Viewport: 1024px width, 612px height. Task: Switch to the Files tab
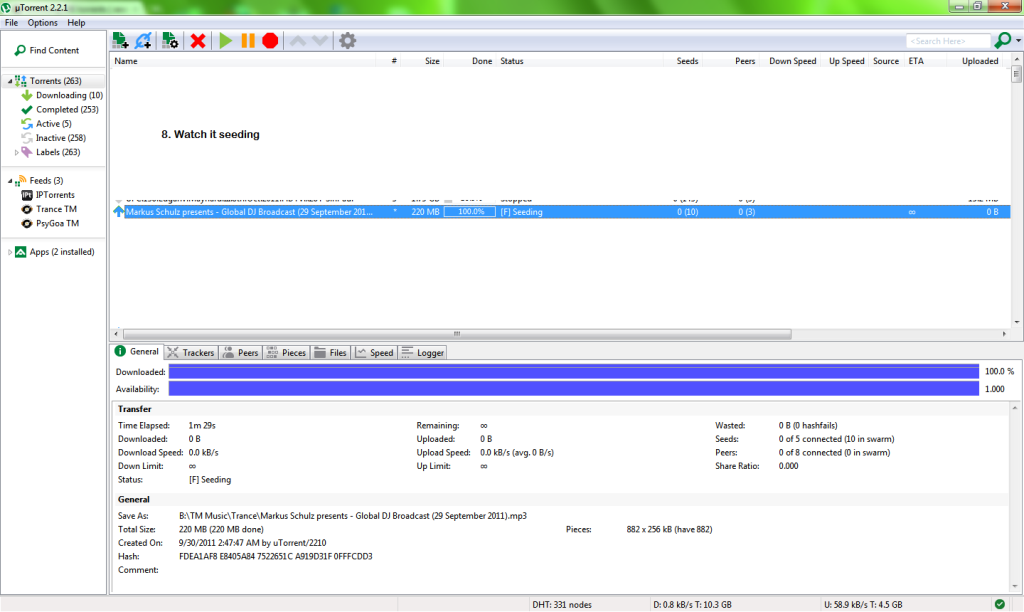(331, 353)
